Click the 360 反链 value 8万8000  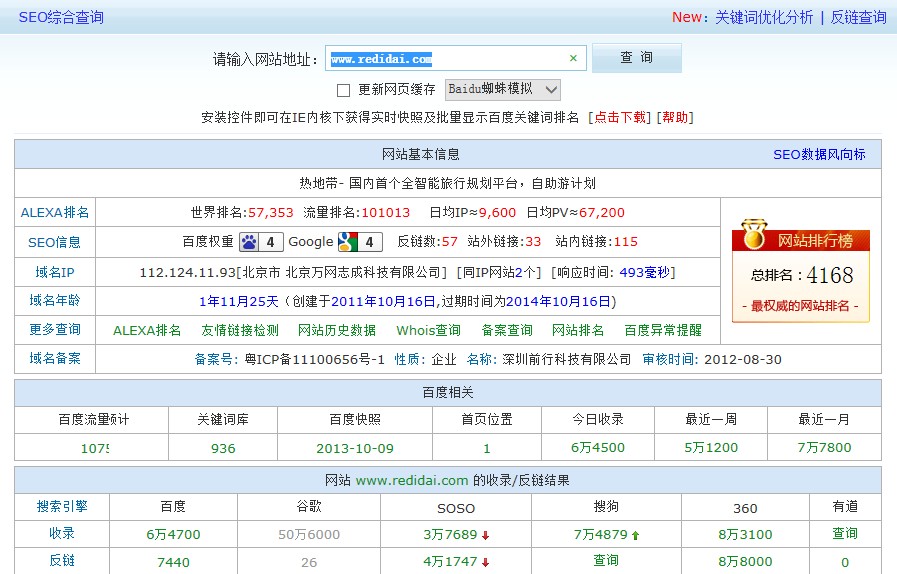tap(745, 561)
